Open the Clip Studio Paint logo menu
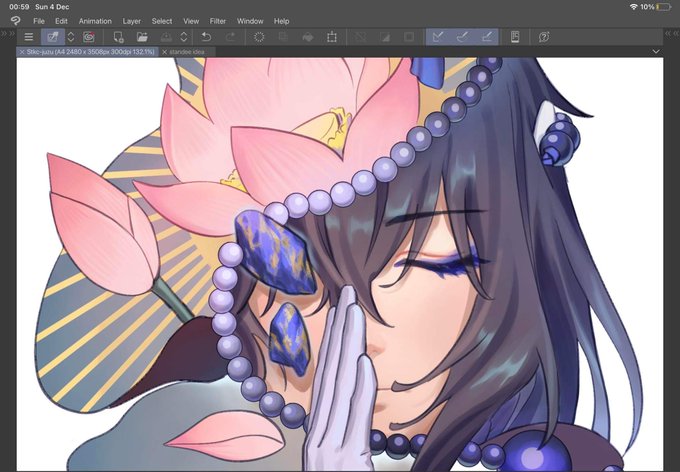The width and height of the screenshot is (680, 472). 15,21
